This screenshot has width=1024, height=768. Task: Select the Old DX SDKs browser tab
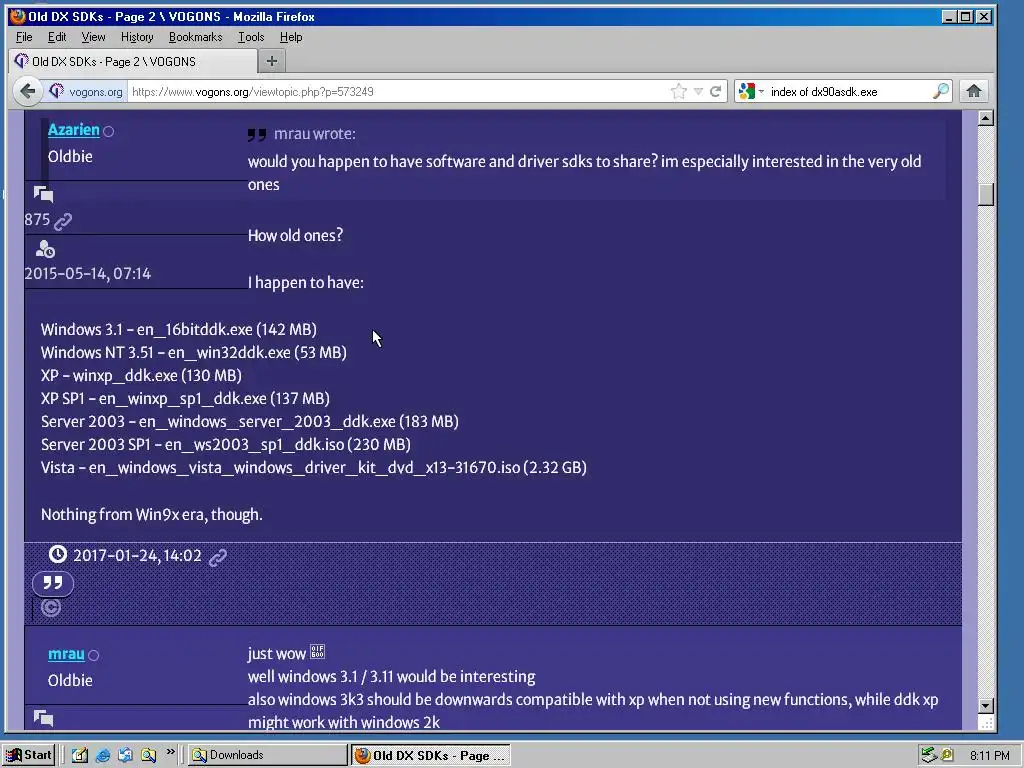133,61
